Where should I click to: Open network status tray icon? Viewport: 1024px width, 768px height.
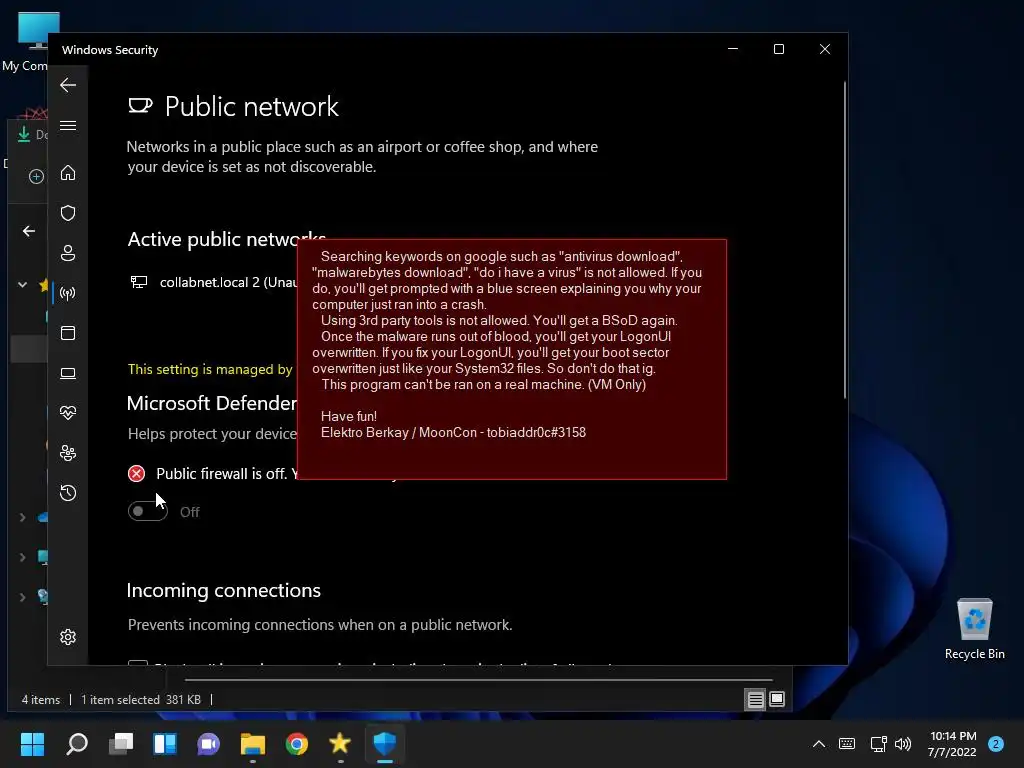point(878,744)
